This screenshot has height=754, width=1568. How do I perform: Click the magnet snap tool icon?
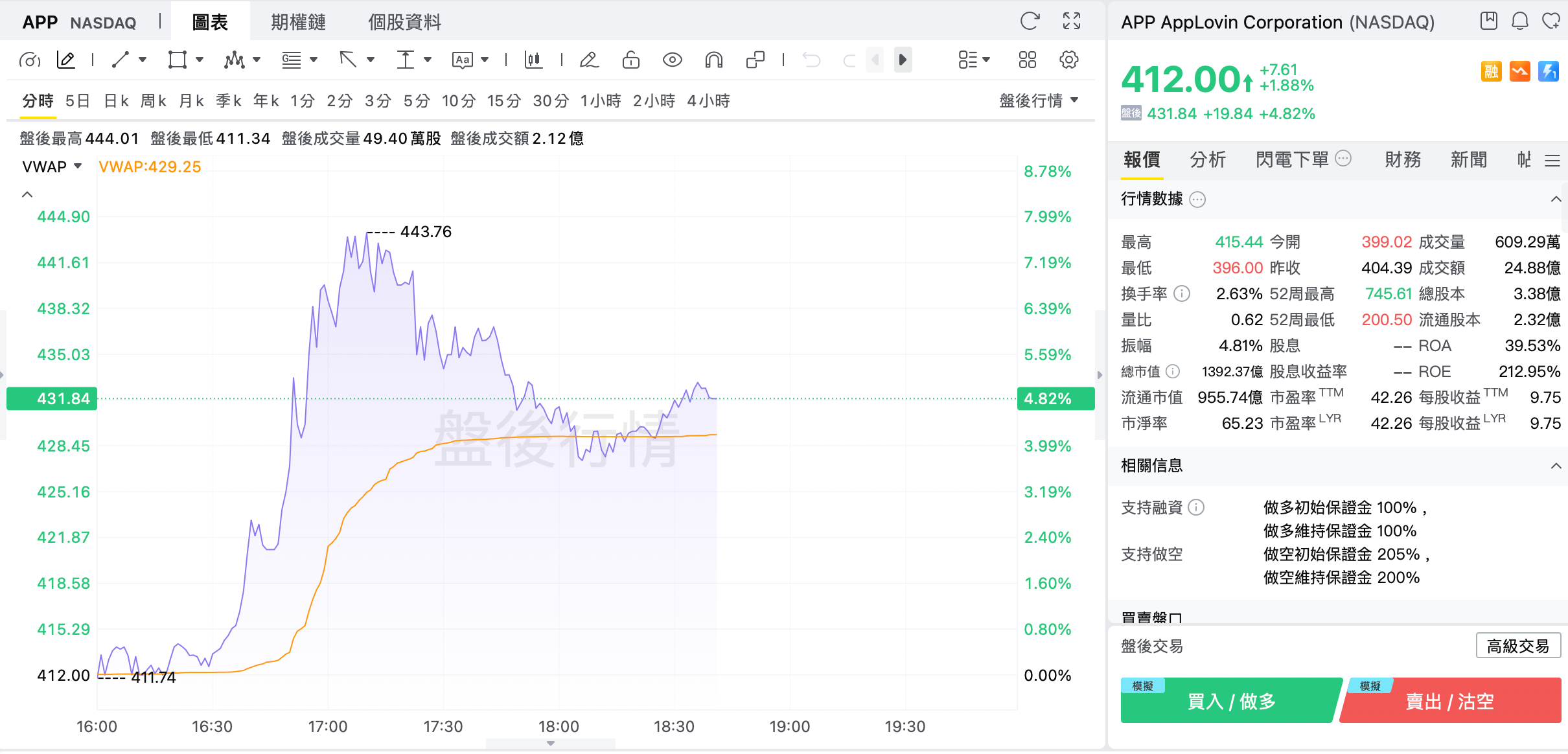pos(713,60)
